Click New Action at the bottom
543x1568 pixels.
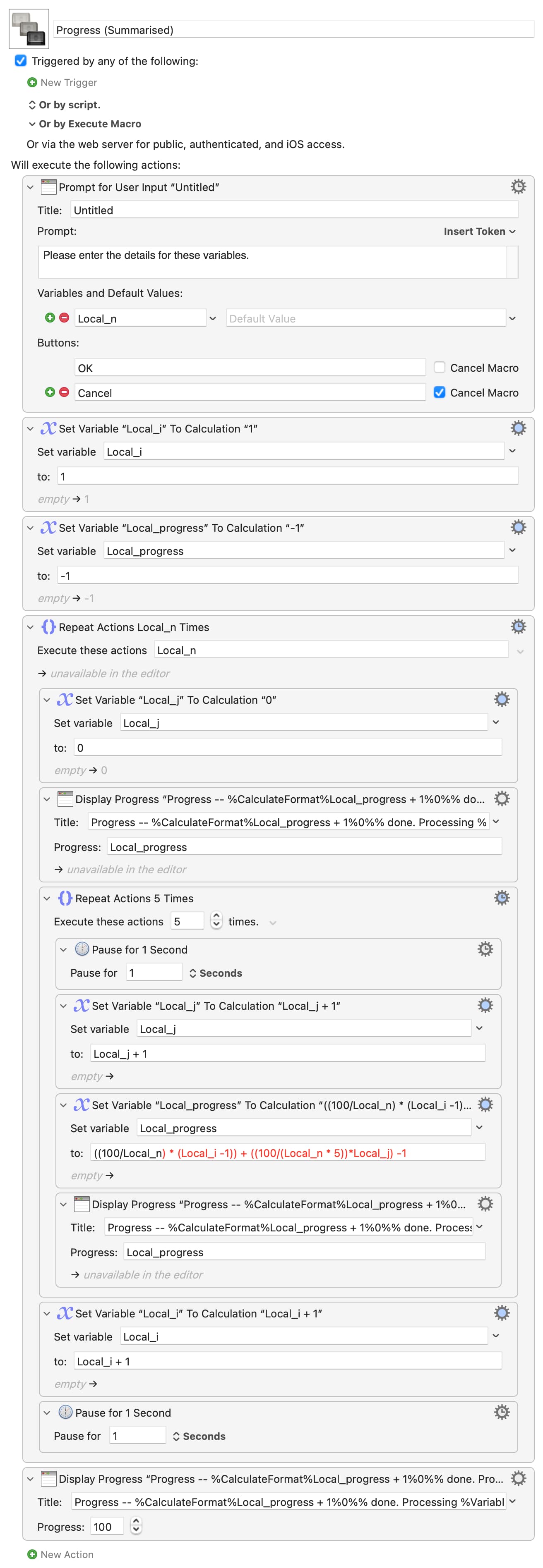[67, 1554]
